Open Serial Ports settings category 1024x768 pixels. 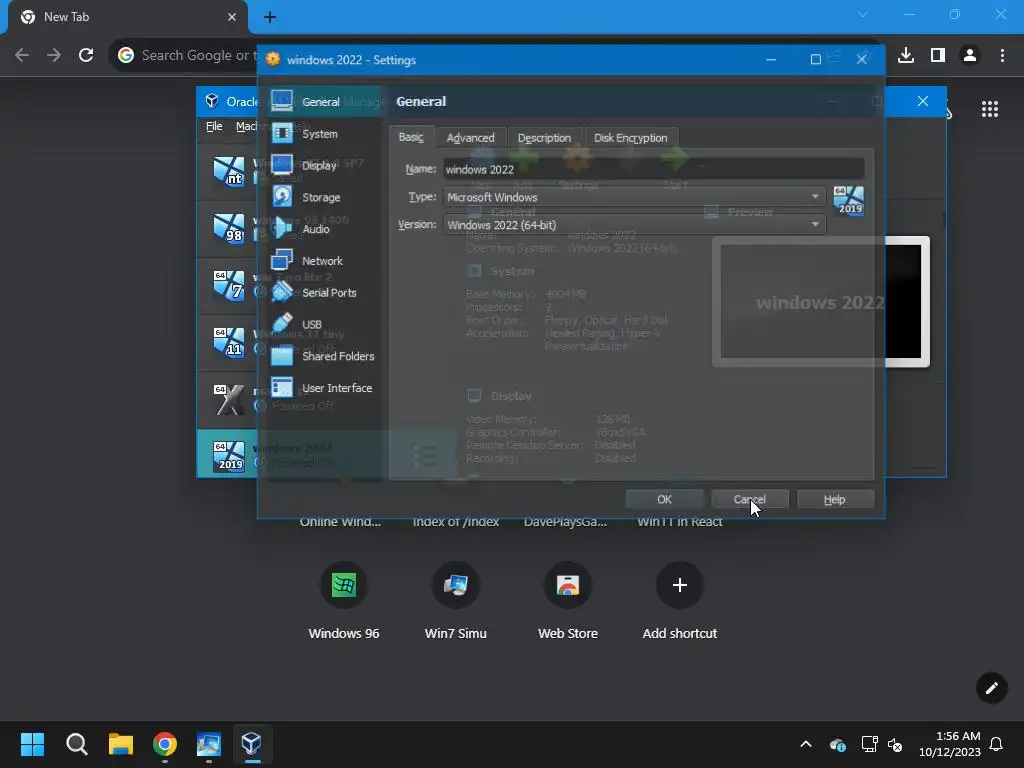coord(328,293)
